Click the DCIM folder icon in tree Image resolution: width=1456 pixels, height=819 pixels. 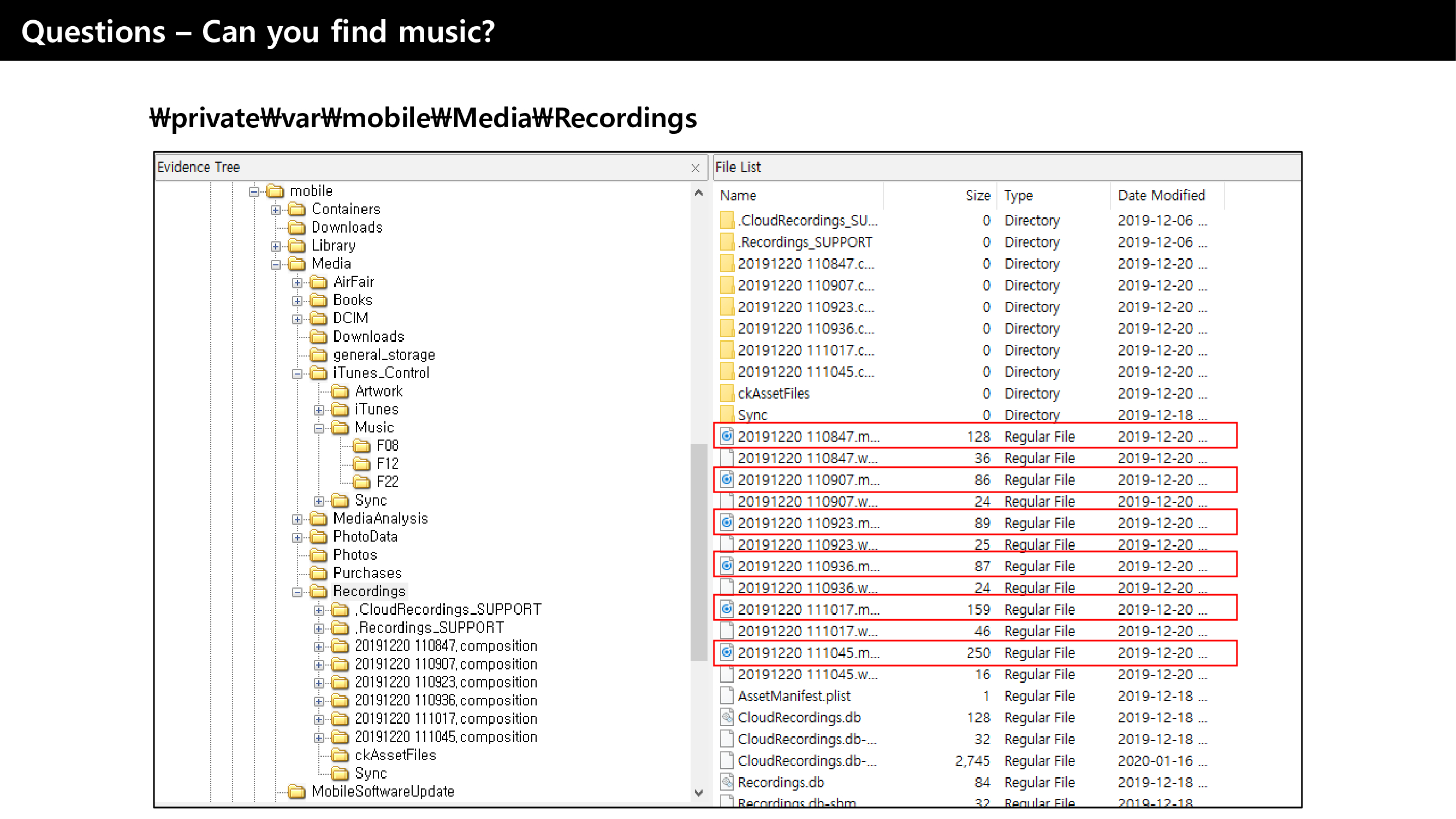pos(318,318)
